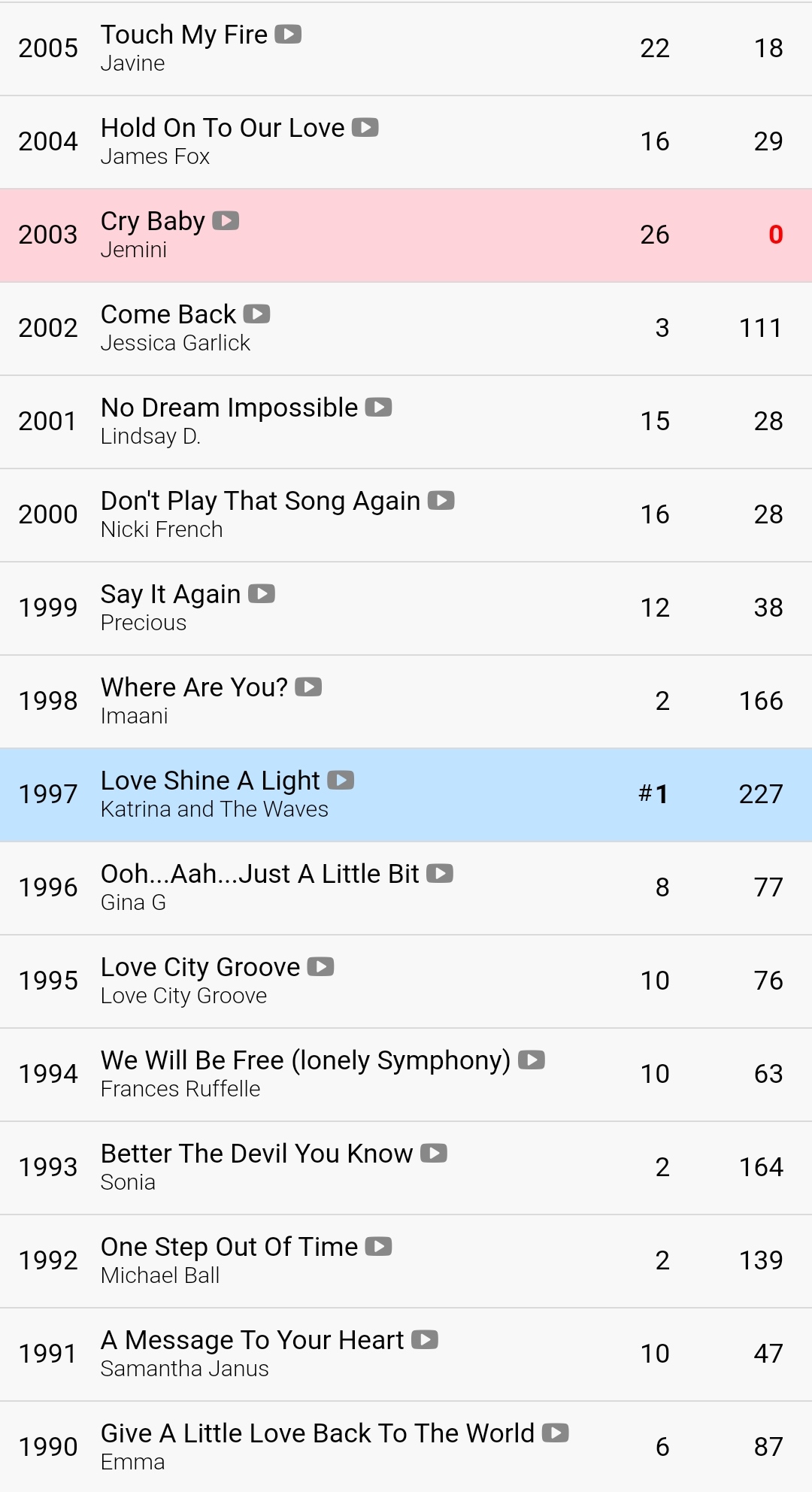The height and width of the screenshot is (1492, 812).
Task: Open Cry Baby video icon
Action: 226,221
